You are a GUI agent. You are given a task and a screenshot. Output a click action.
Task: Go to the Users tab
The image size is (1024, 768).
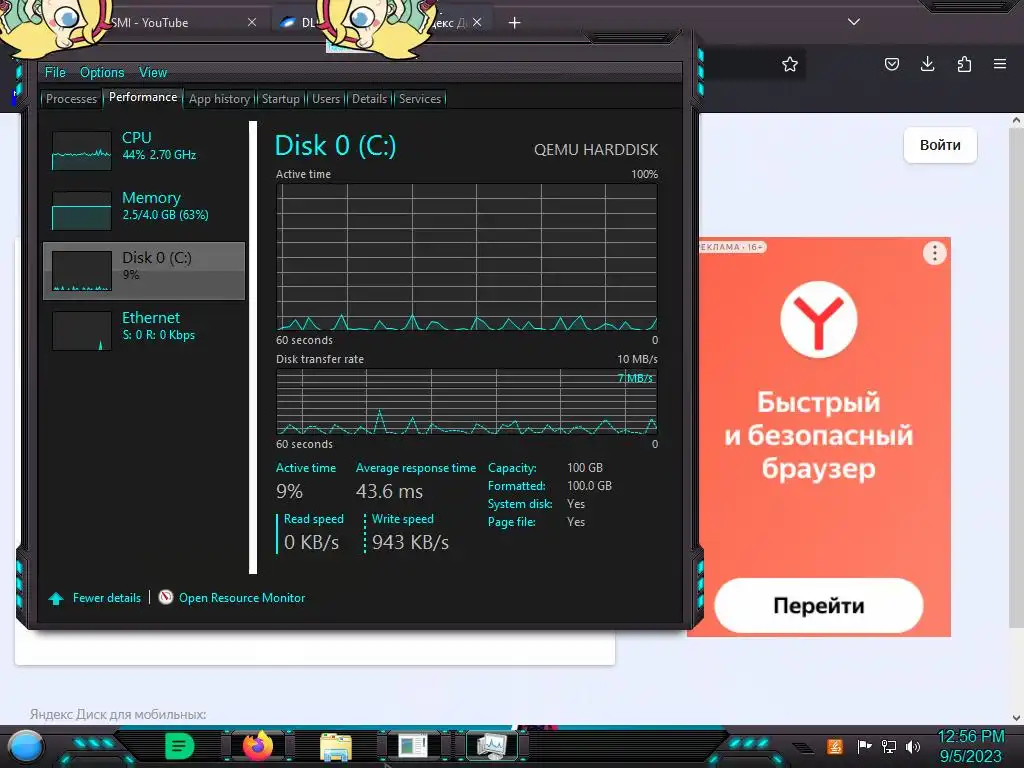pyautogui.click(x=326, y=99)
